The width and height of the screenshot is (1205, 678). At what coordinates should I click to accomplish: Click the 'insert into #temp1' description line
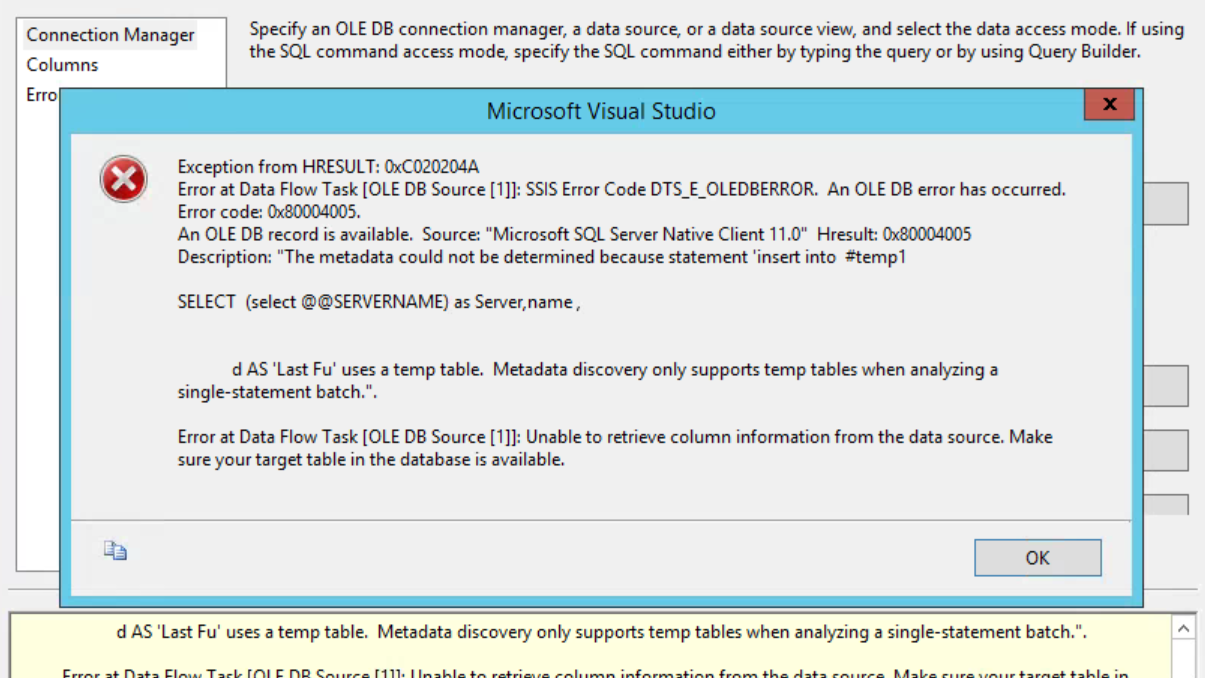(x=542, y=257)
